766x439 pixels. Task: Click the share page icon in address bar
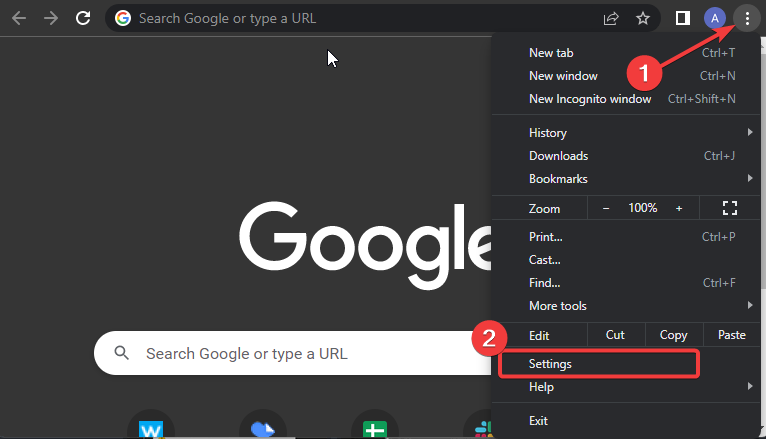(x=611, y=19)
